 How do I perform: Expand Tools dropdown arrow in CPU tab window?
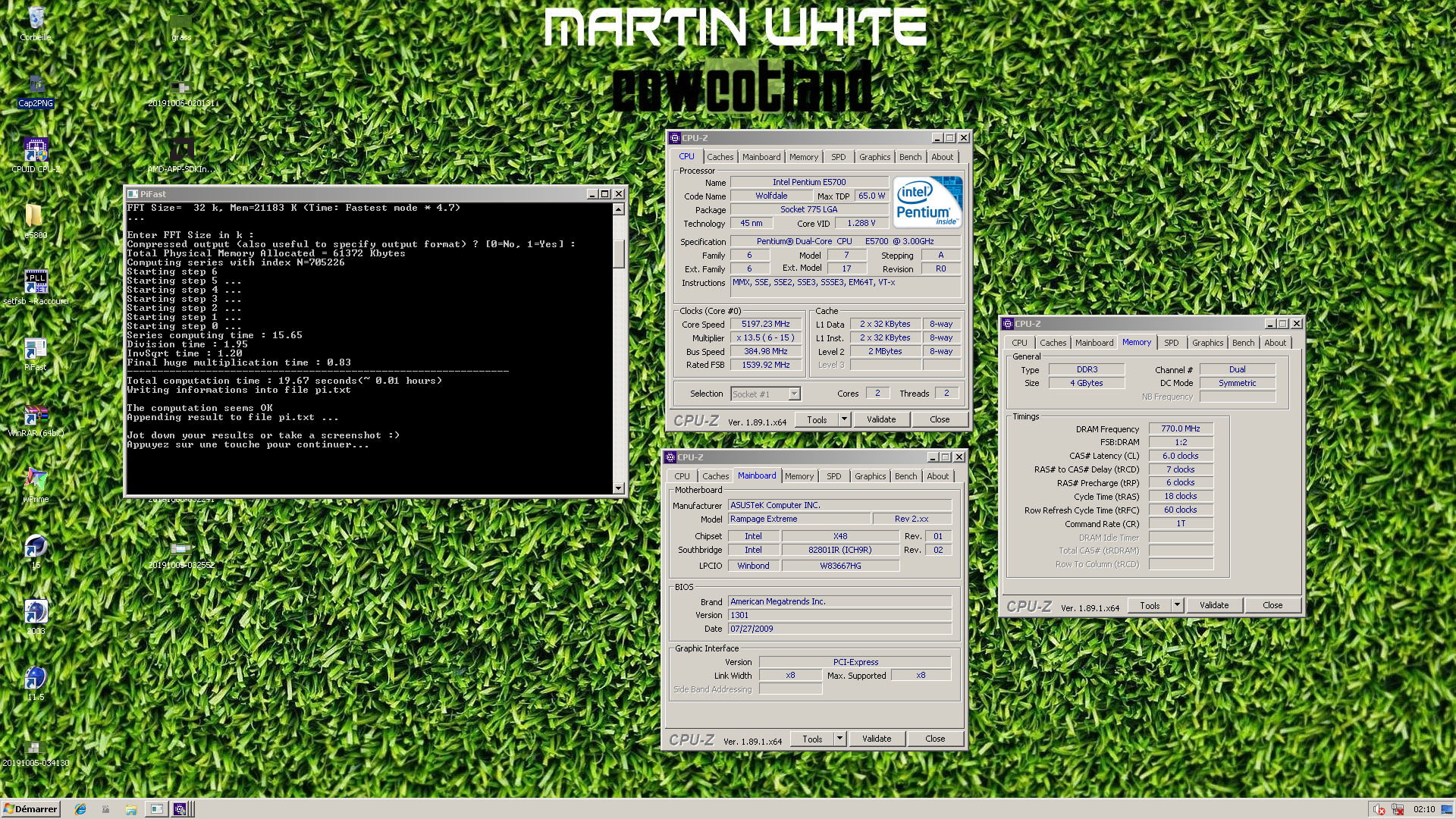click(843, 419)
